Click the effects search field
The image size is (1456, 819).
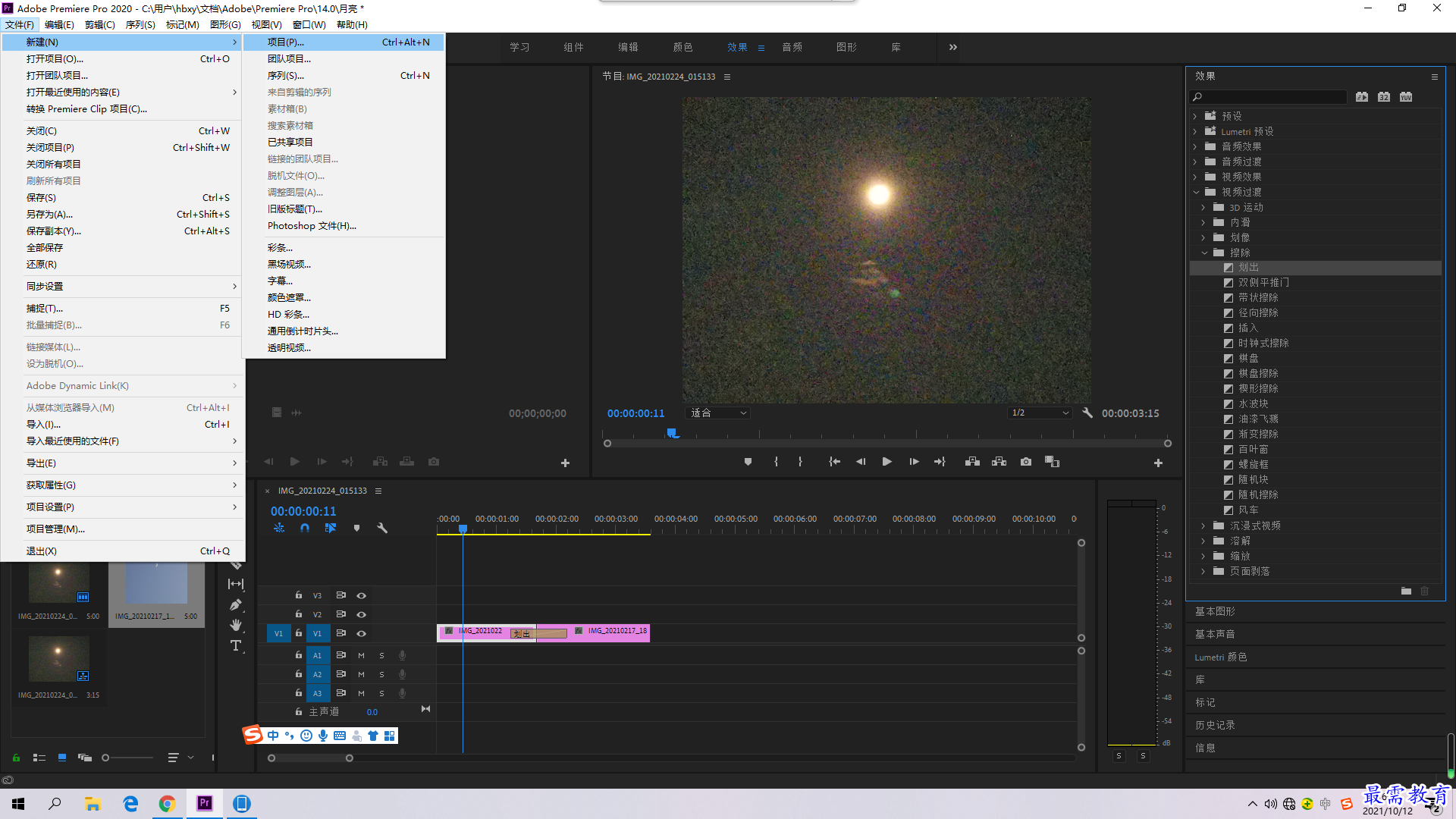point(1269,97)
